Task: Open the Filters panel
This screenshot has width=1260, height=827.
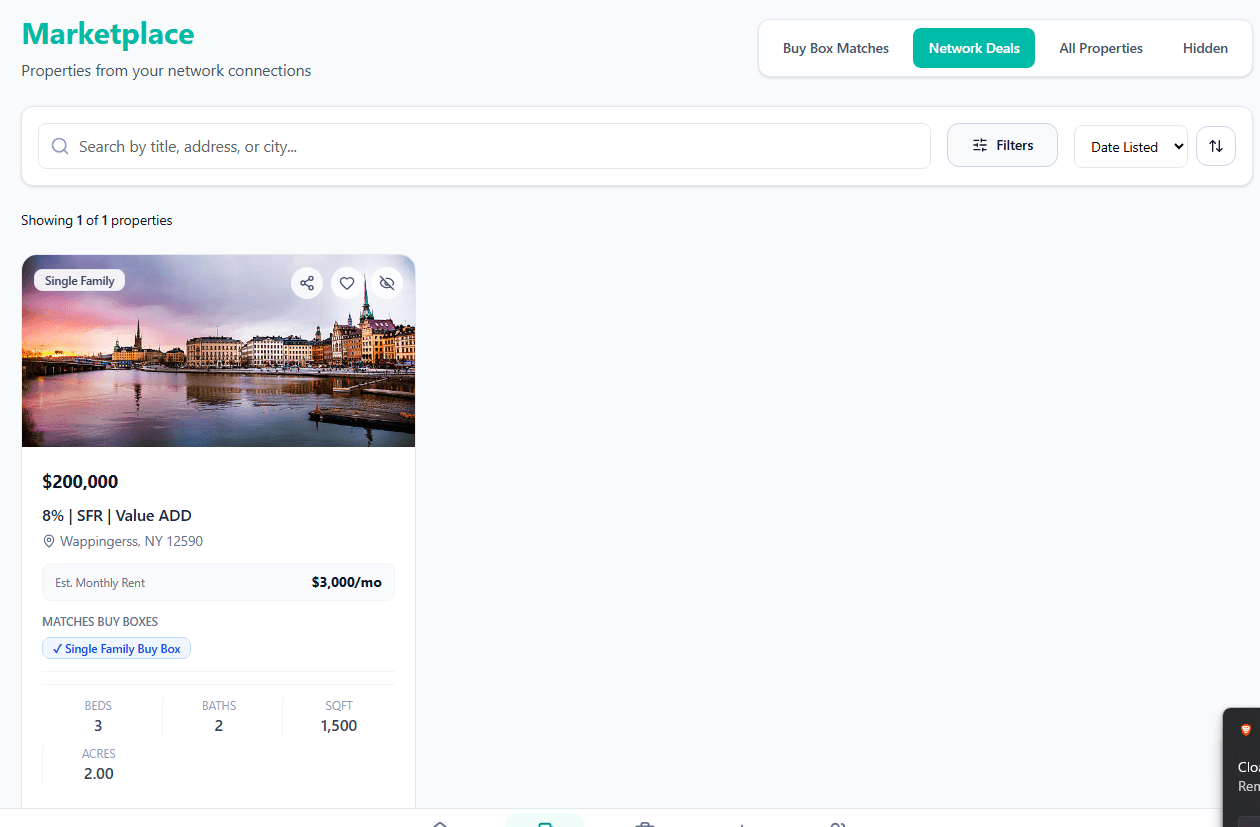Action: 1002,145
